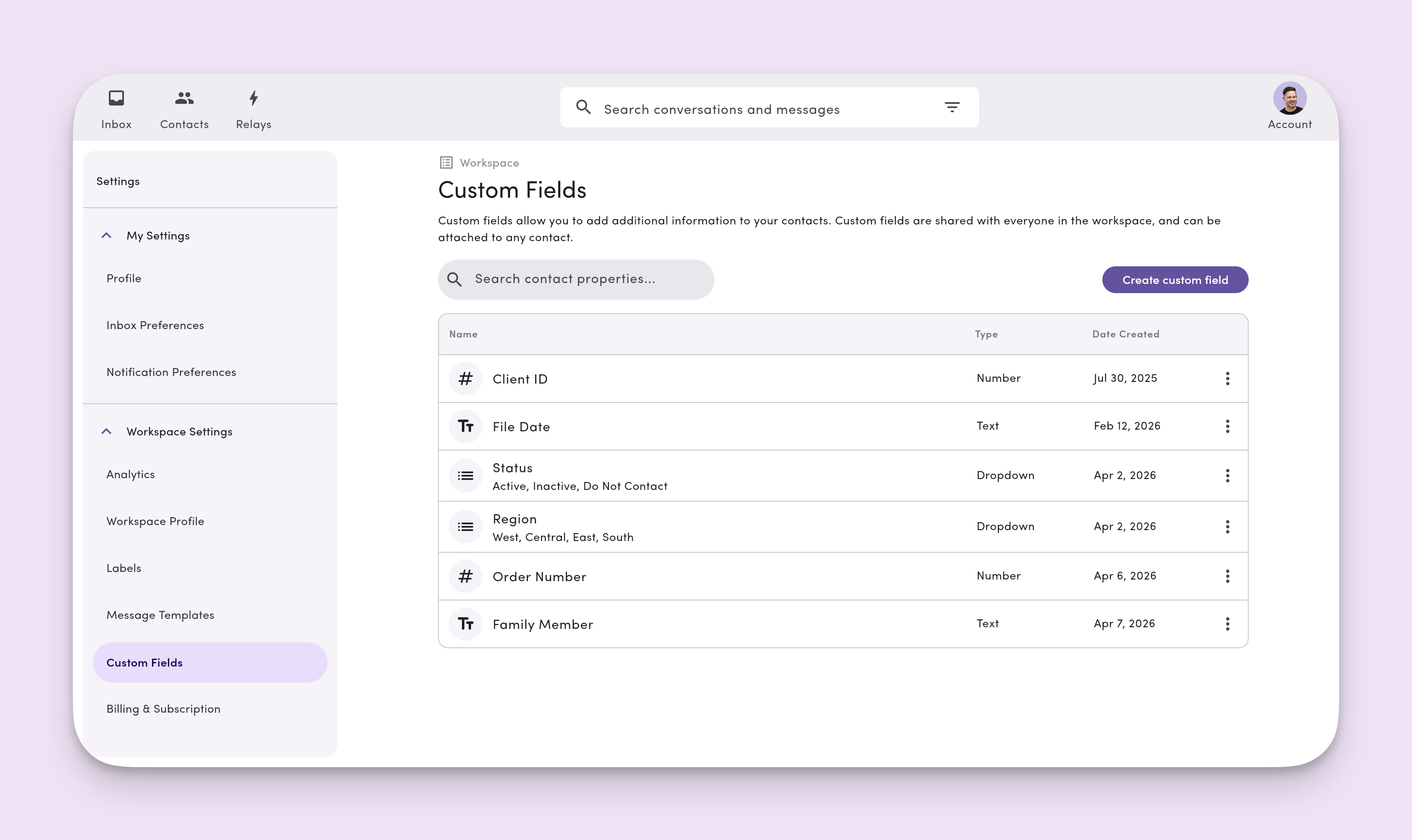Viewport: 1412px width, 840px height.
Task: Select the Contacts icon in the top bar
Action: pyautogui.click(x=183, y=98)
